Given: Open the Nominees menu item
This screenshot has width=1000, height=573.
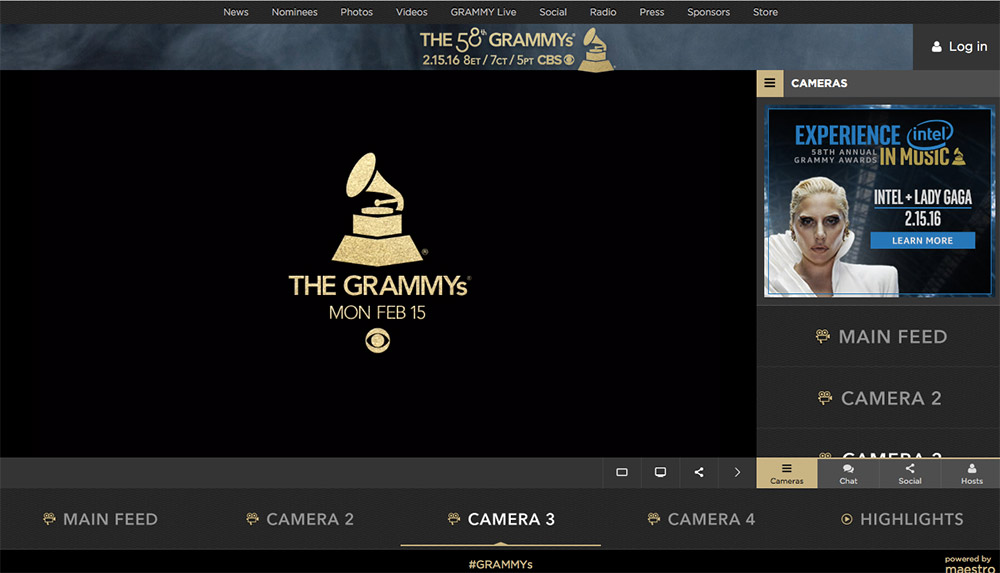Looking at the screenshot, I should pyautogui.click(x=295, y=12).
